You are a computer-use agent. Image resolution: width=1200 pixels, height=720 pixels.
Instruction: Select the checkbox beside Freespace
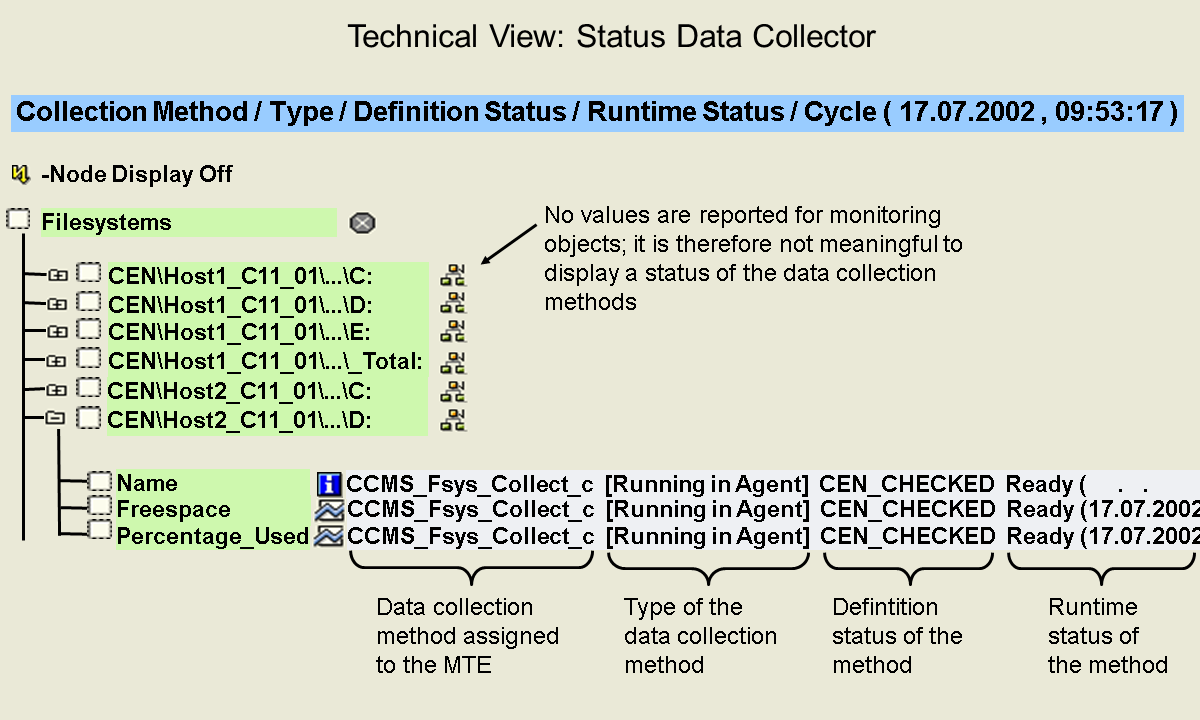100,508
